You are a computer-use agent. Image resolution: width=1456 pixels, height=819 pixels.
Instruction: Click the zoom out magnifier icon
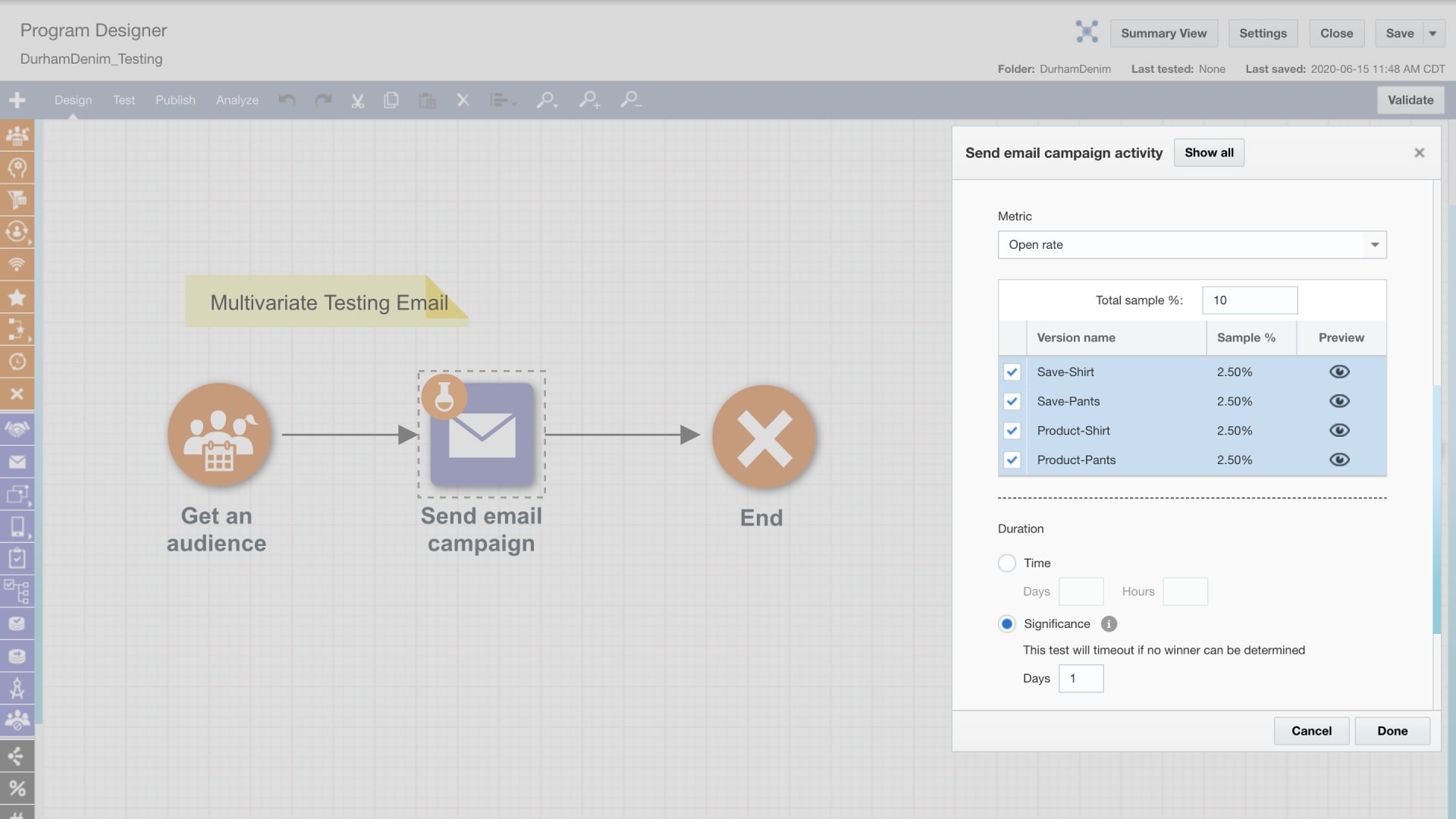[x=630, y=100]
